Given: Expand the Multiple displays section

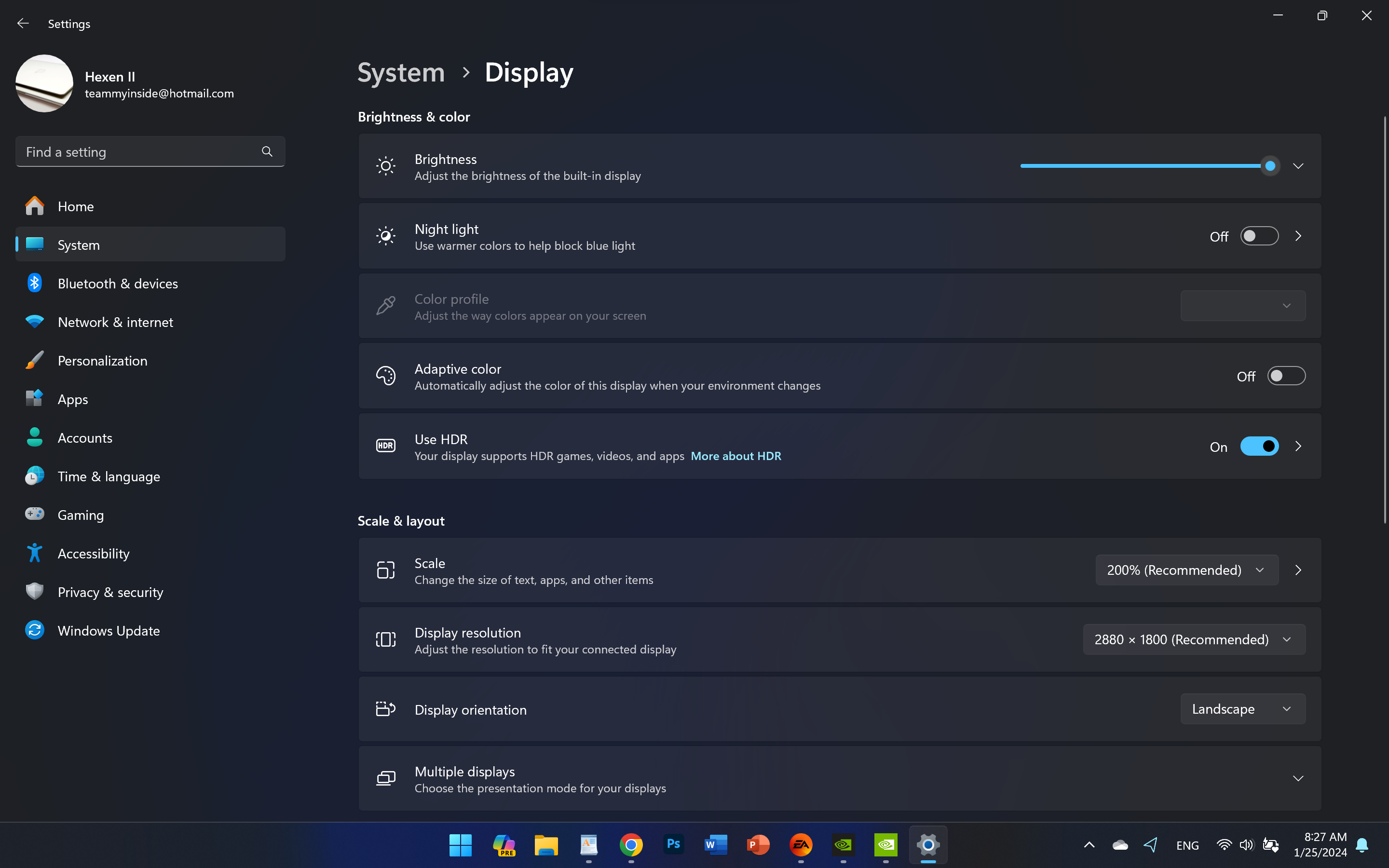Looking at the screenshot, I should (1298, 778).
